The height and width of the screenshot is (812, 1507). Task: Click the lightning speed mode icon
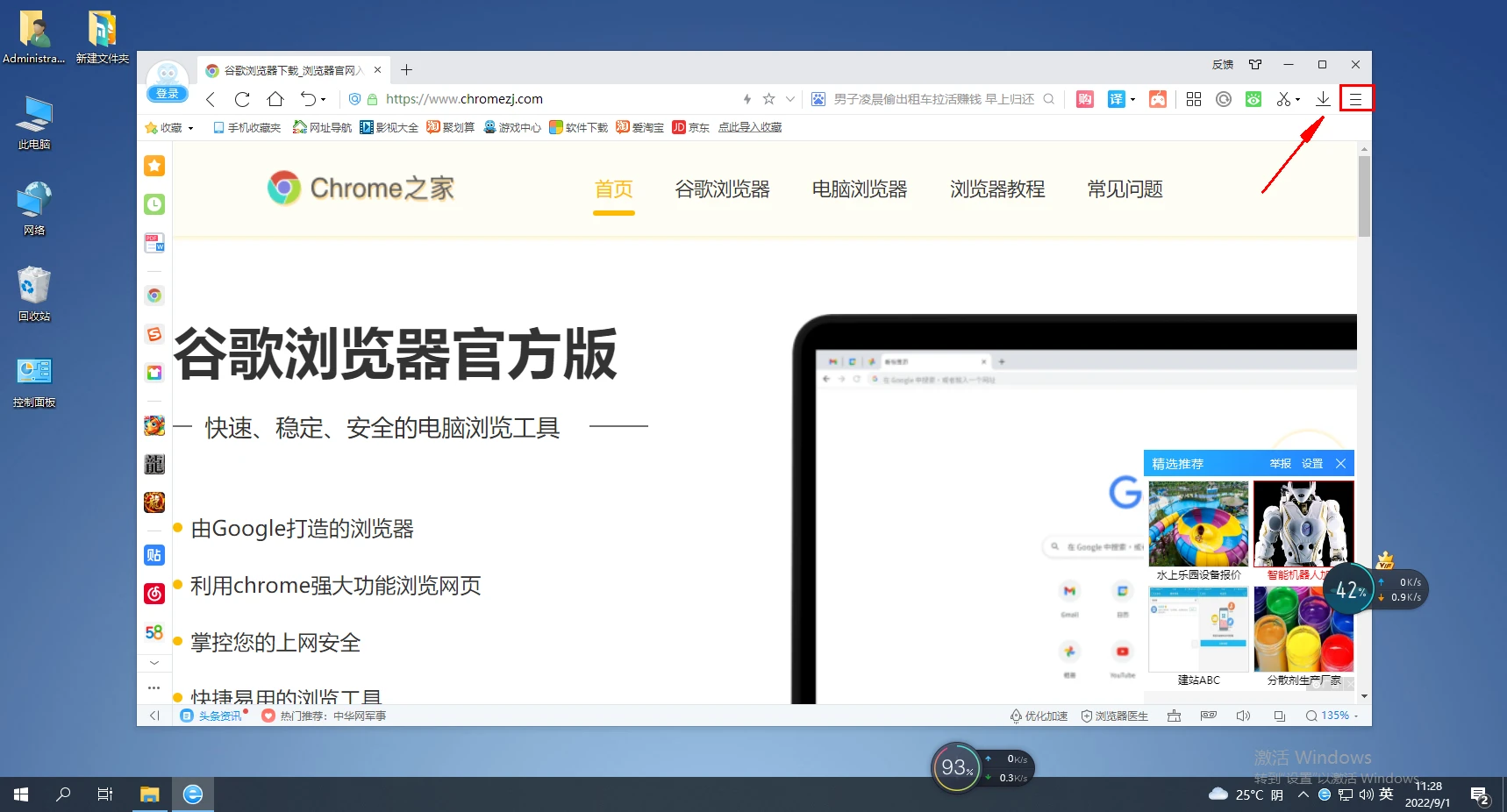(747, 99)
